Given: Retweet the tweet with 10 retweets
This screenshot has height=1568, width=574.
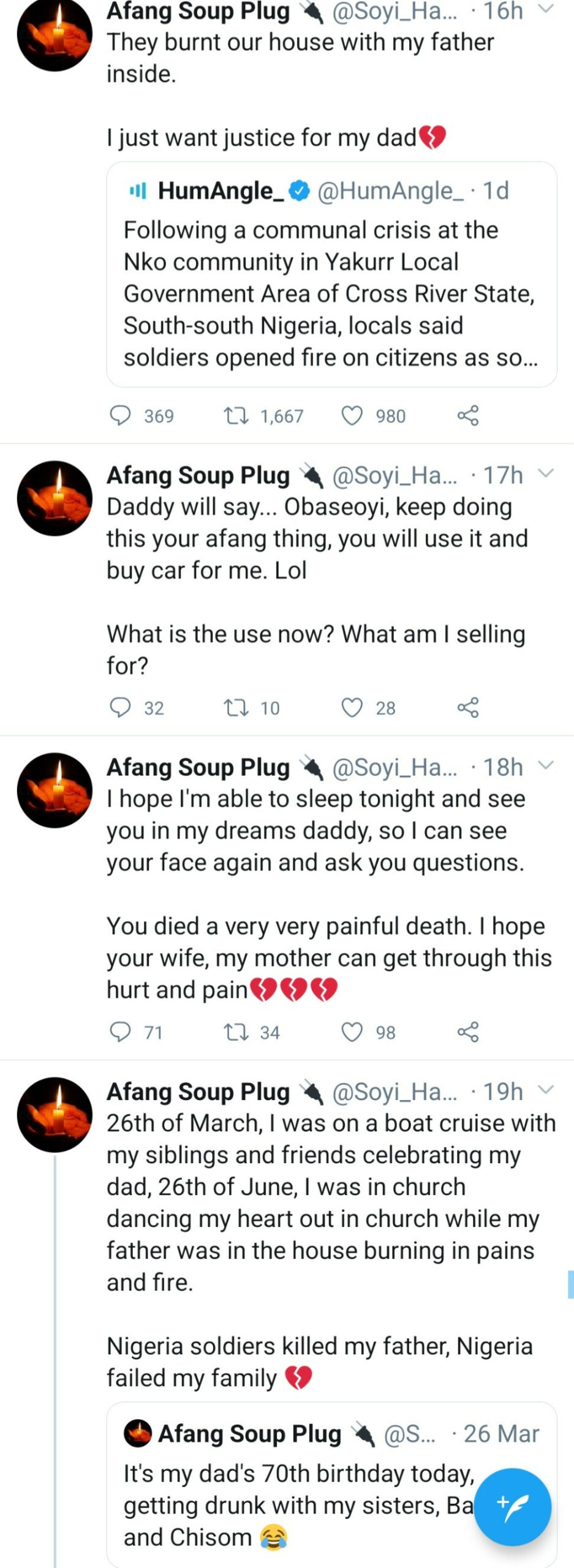Looking at the screenshot, I should click(x=236, y=708).
